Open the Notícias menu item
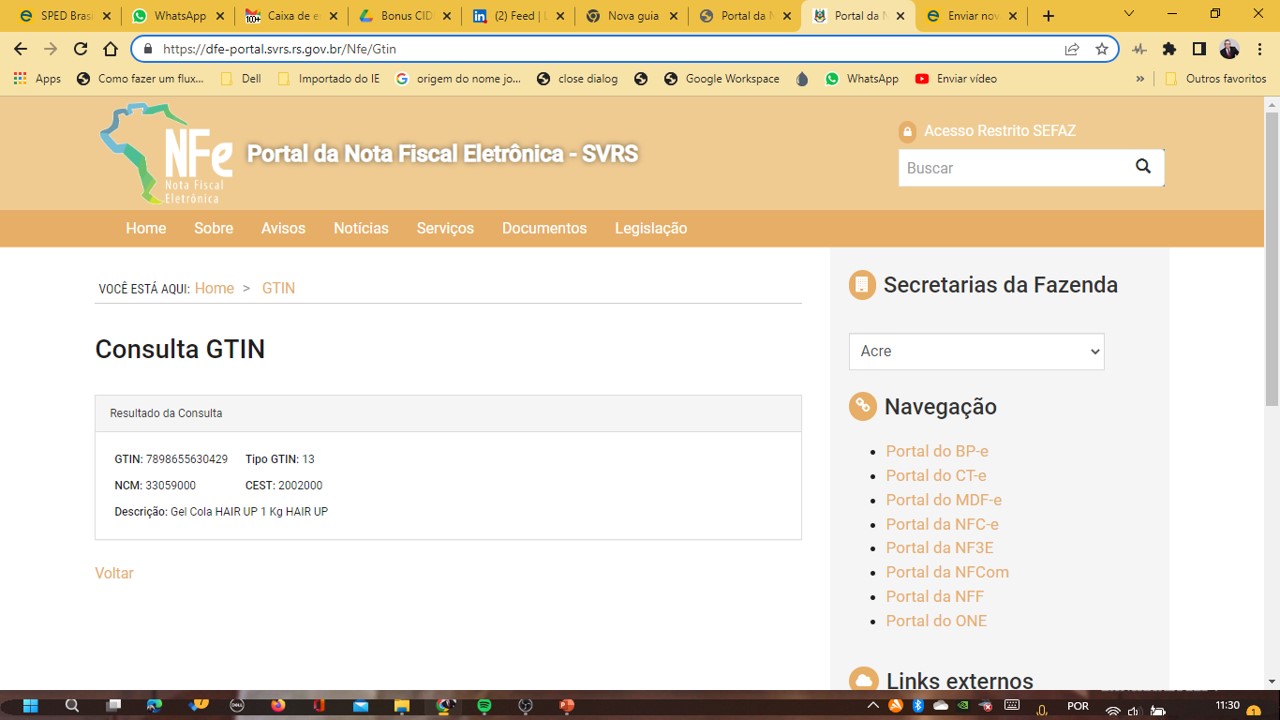Screen dimensions: 1280x720 361,228
